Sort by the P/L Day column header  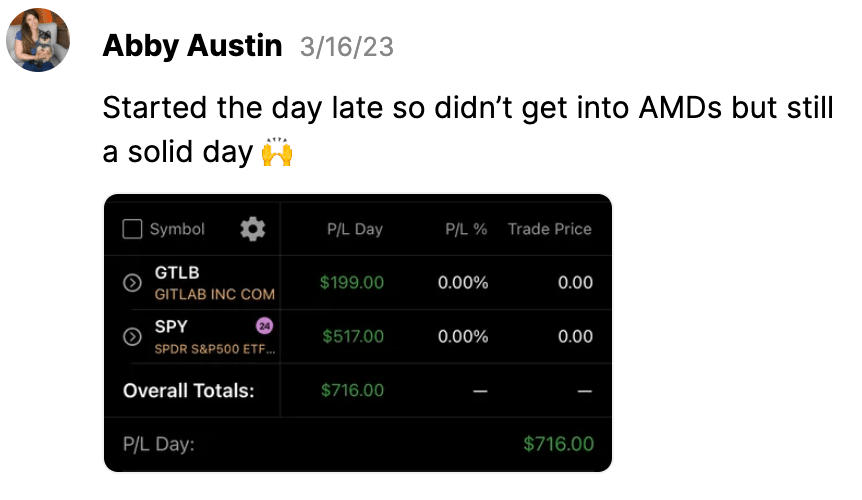point(355,229)
